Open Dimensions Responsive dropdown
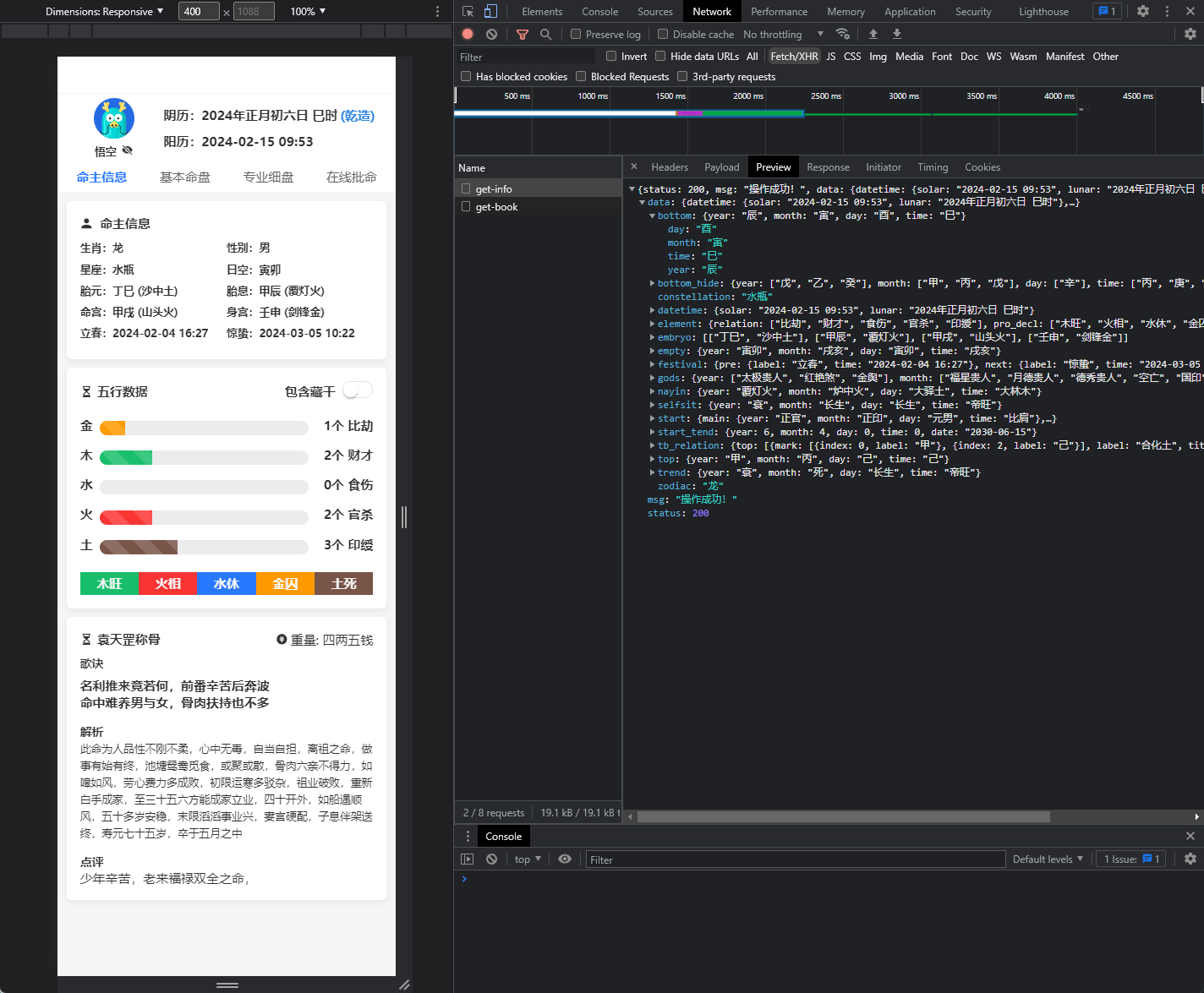1204x993 pixels. point(104,11)
